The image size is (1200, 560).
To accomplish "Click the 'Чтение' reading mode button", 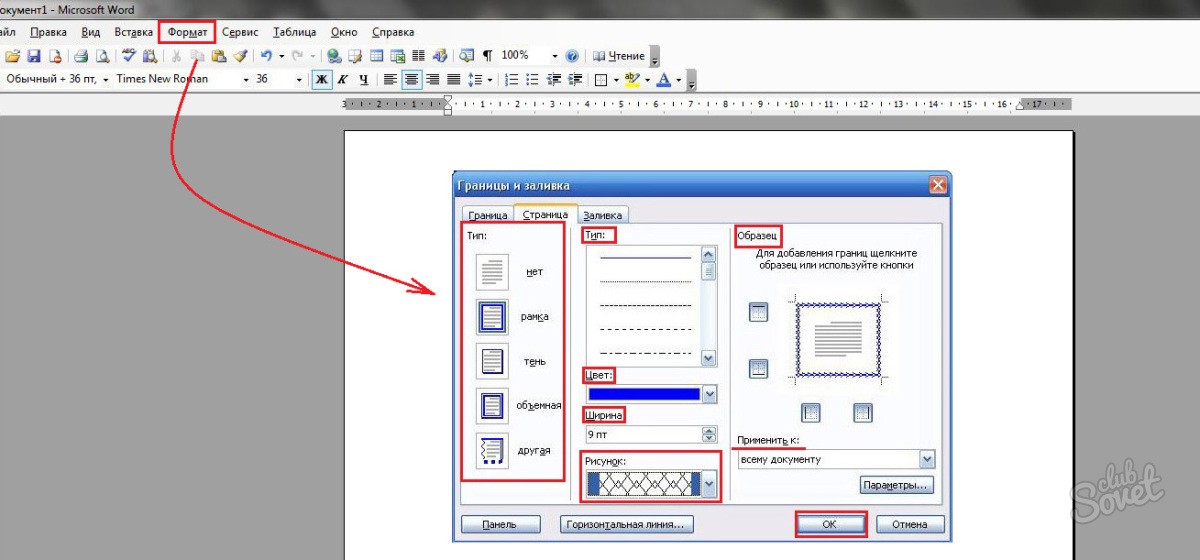I will [x=620, y=56].
